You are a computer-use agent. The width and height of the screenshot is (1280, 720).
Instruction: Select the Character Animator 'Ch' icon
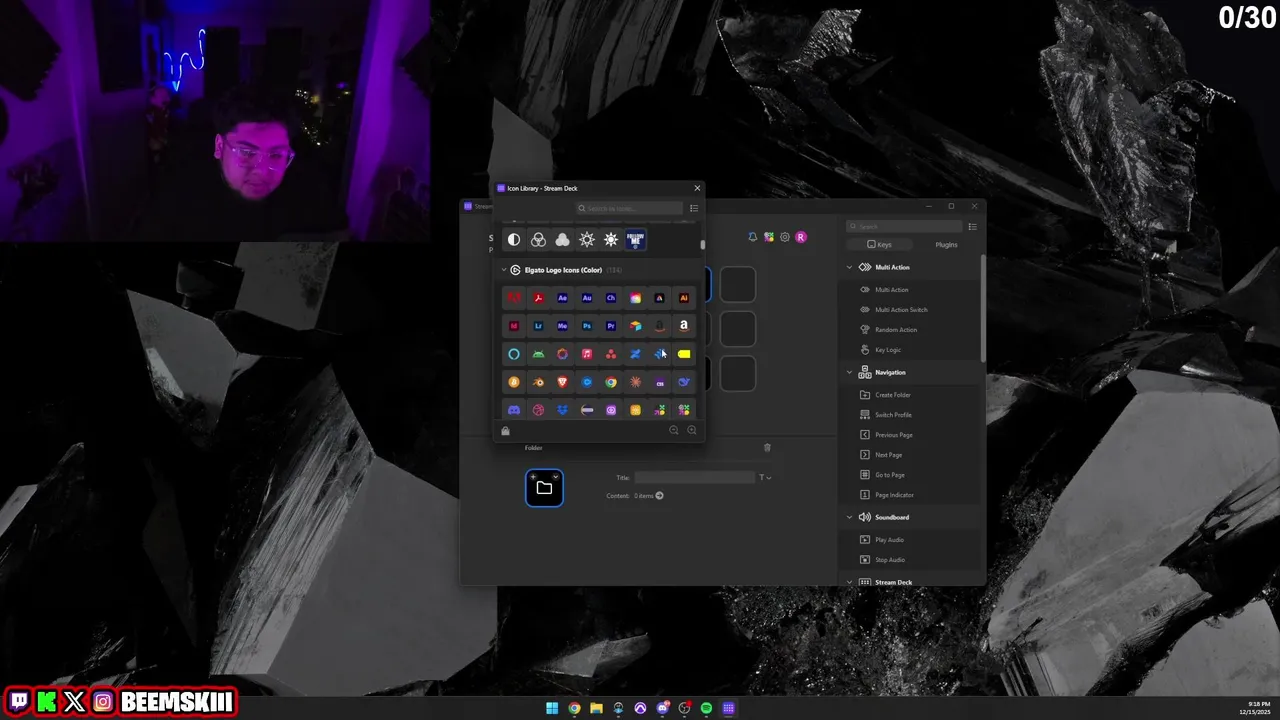(611, 298)
